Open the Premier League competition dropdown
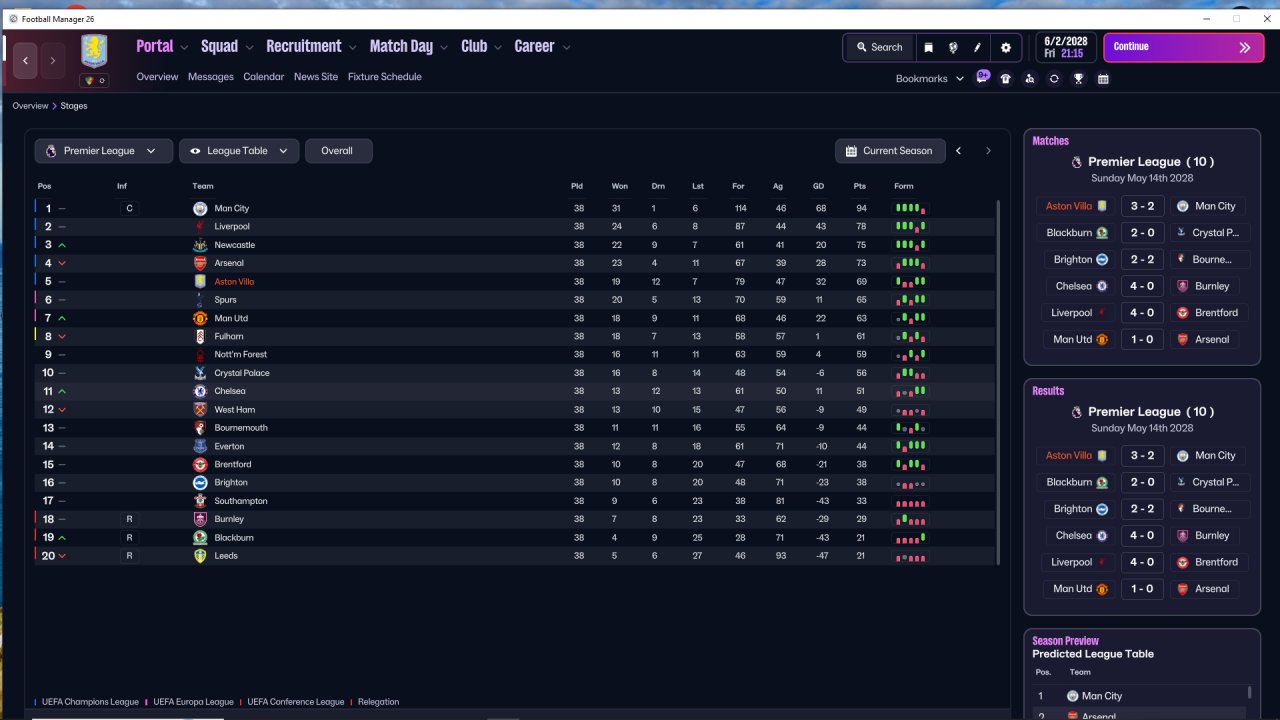The height and width of the screenshot is (720, 1280). (104, 151)
